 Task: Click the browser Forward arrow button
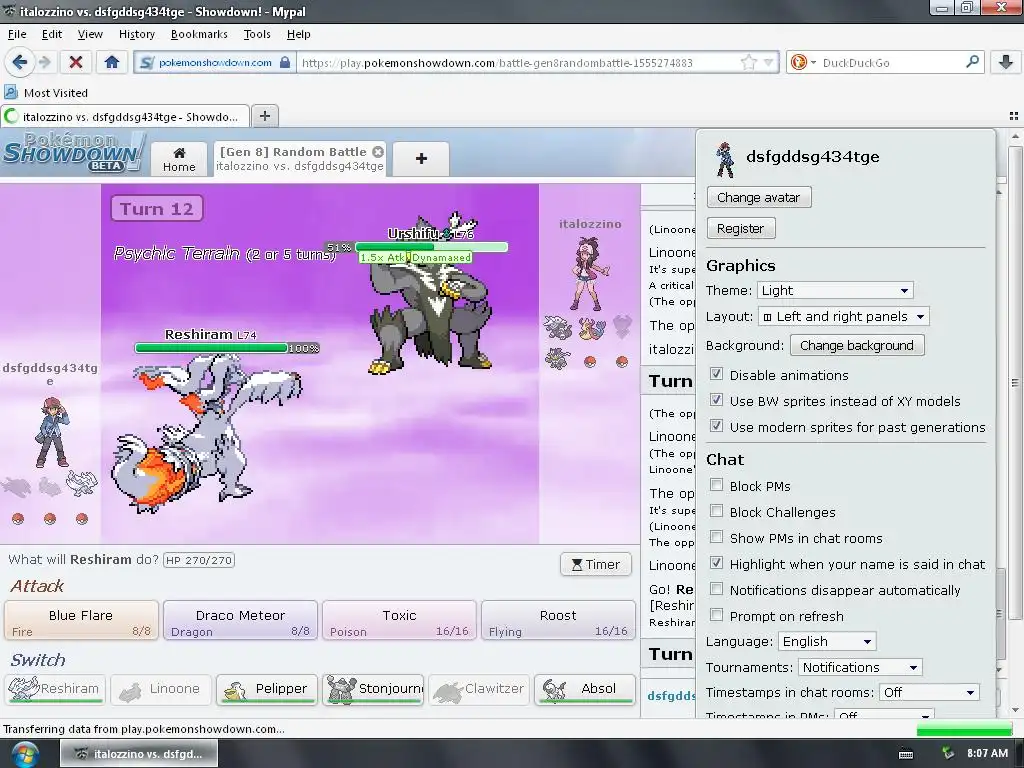[x=44, y=63]
